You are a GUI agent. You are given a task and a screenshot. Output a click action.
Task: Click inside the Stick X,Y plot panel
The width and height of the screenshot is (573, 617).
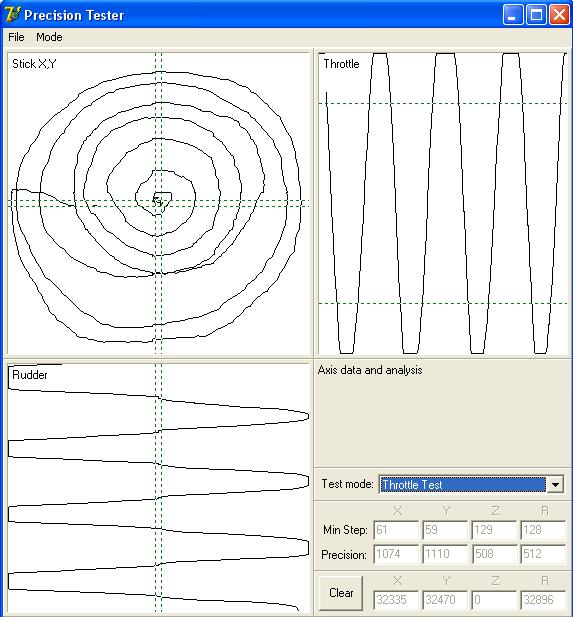[158, 203]
